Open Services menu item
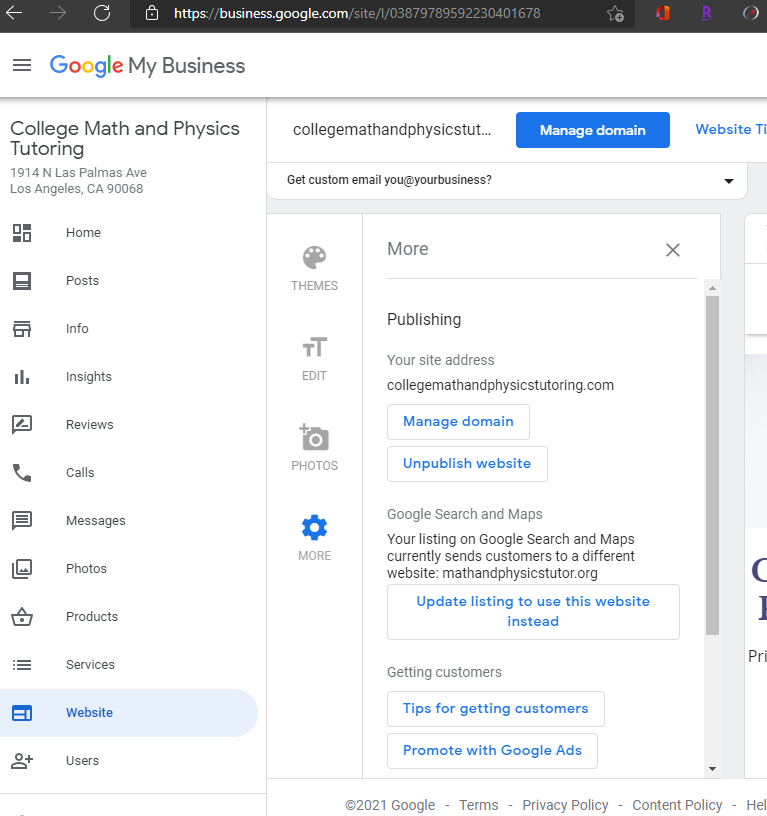This screenshot has width=767, height=816. (90, 665)
